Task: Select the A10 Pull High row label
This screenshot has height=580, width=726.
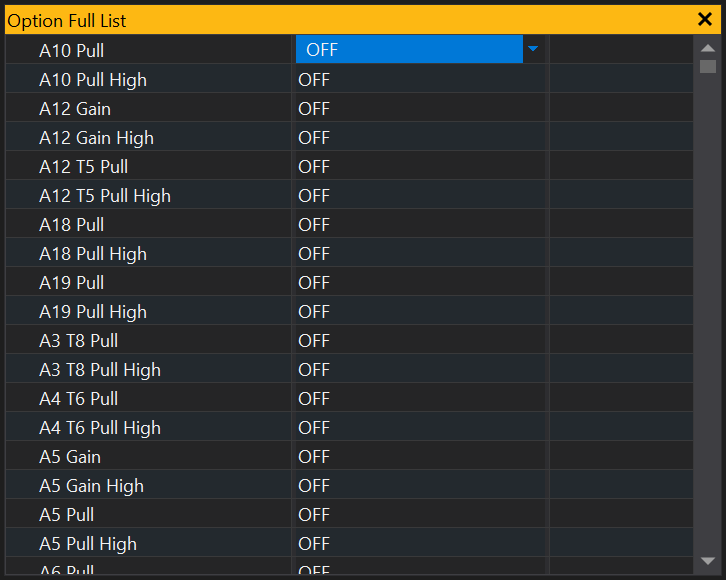Action: [x=92, y=80]
